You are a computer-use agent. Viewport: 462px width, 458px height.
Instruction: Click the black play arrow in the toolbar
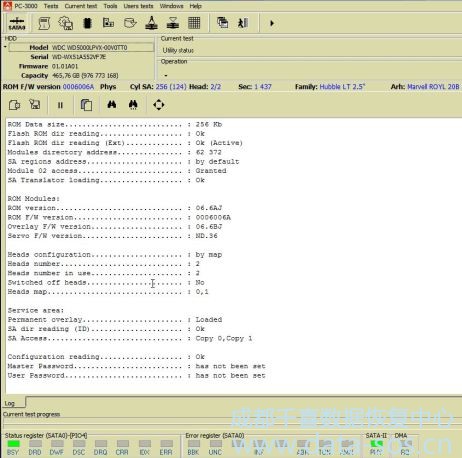[x=272, y=23]
